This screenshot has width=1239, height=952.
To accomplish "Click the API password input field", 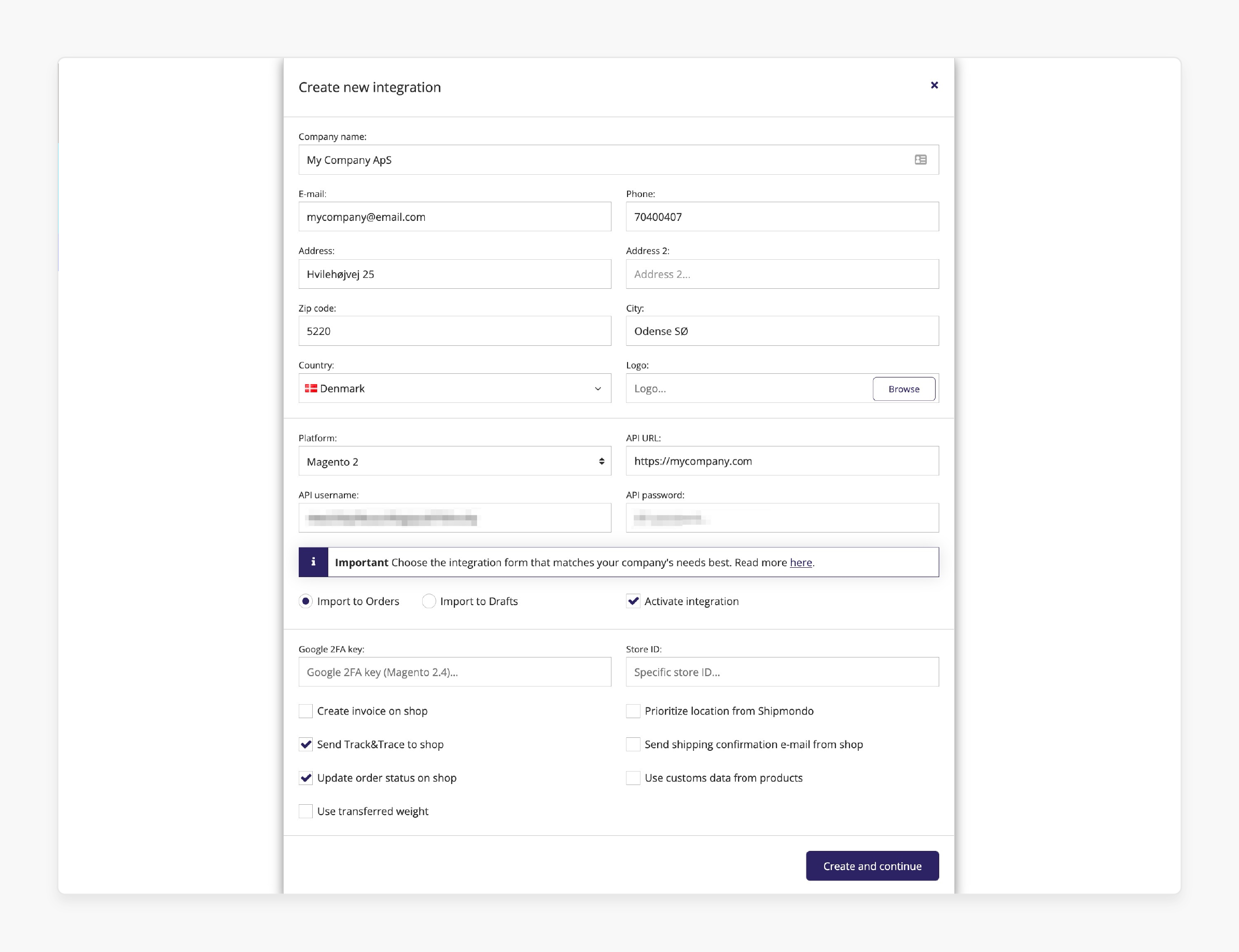I will coord(782,518).
